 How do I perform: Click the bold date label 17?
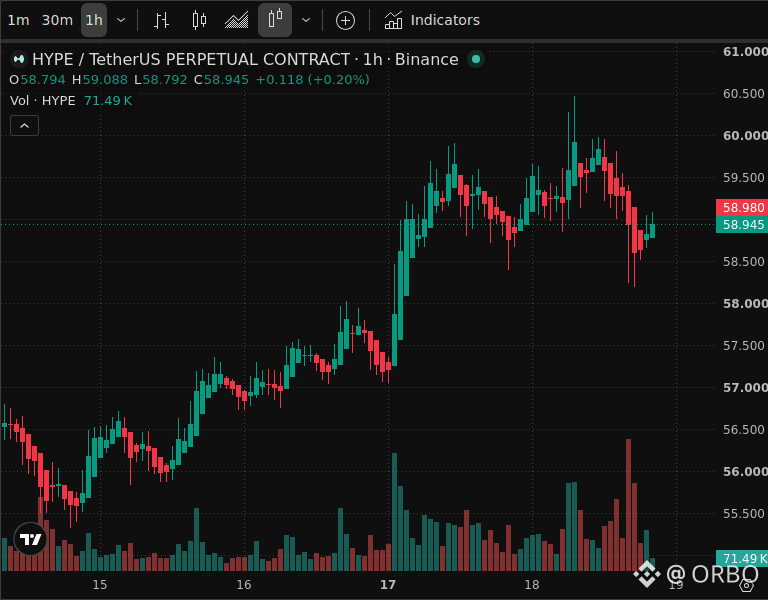point(388,585)
